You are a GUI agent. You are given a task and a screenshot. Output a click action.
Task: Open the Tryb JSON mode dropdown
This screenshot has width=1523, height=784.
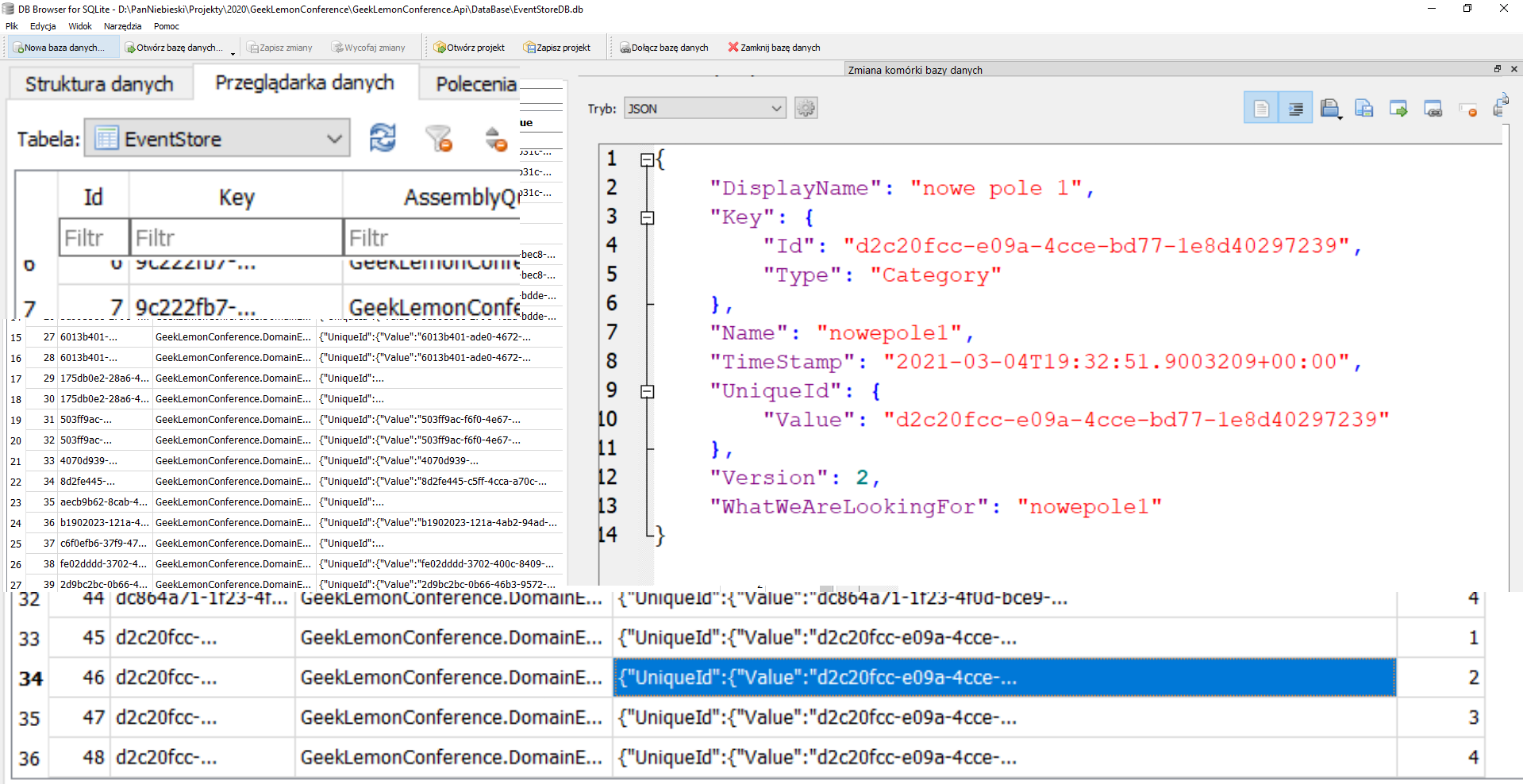click(x=705, y=108)
